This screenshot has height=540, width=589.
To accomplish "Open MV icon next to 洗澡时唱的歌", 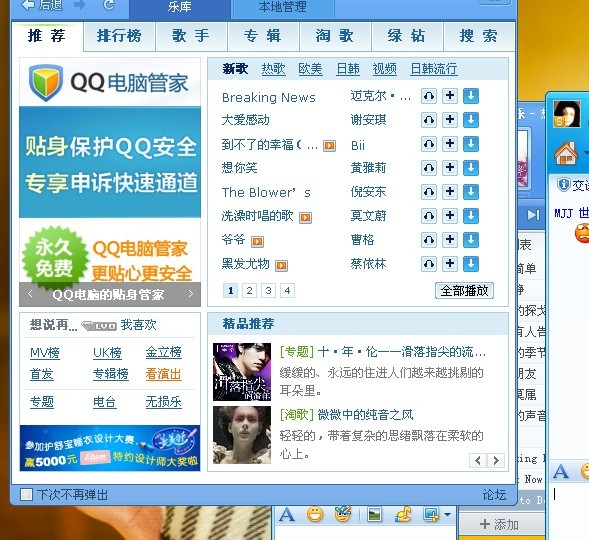I will coord(305,217).
